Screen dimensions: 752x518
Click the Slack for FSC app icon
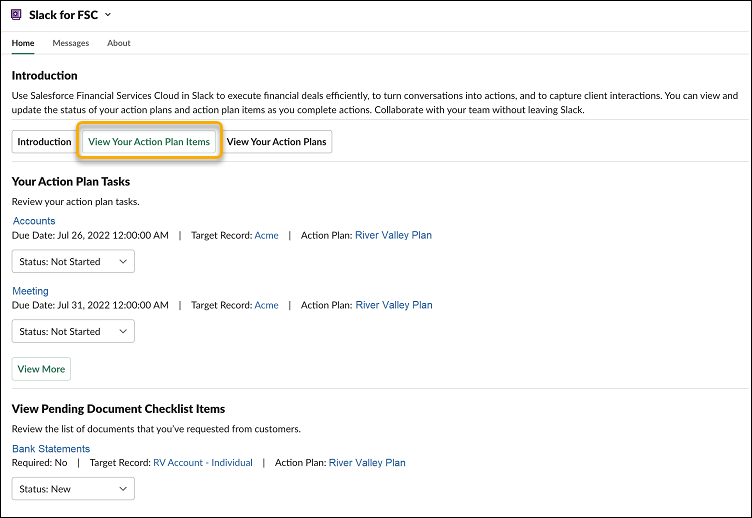pos(16,15)
